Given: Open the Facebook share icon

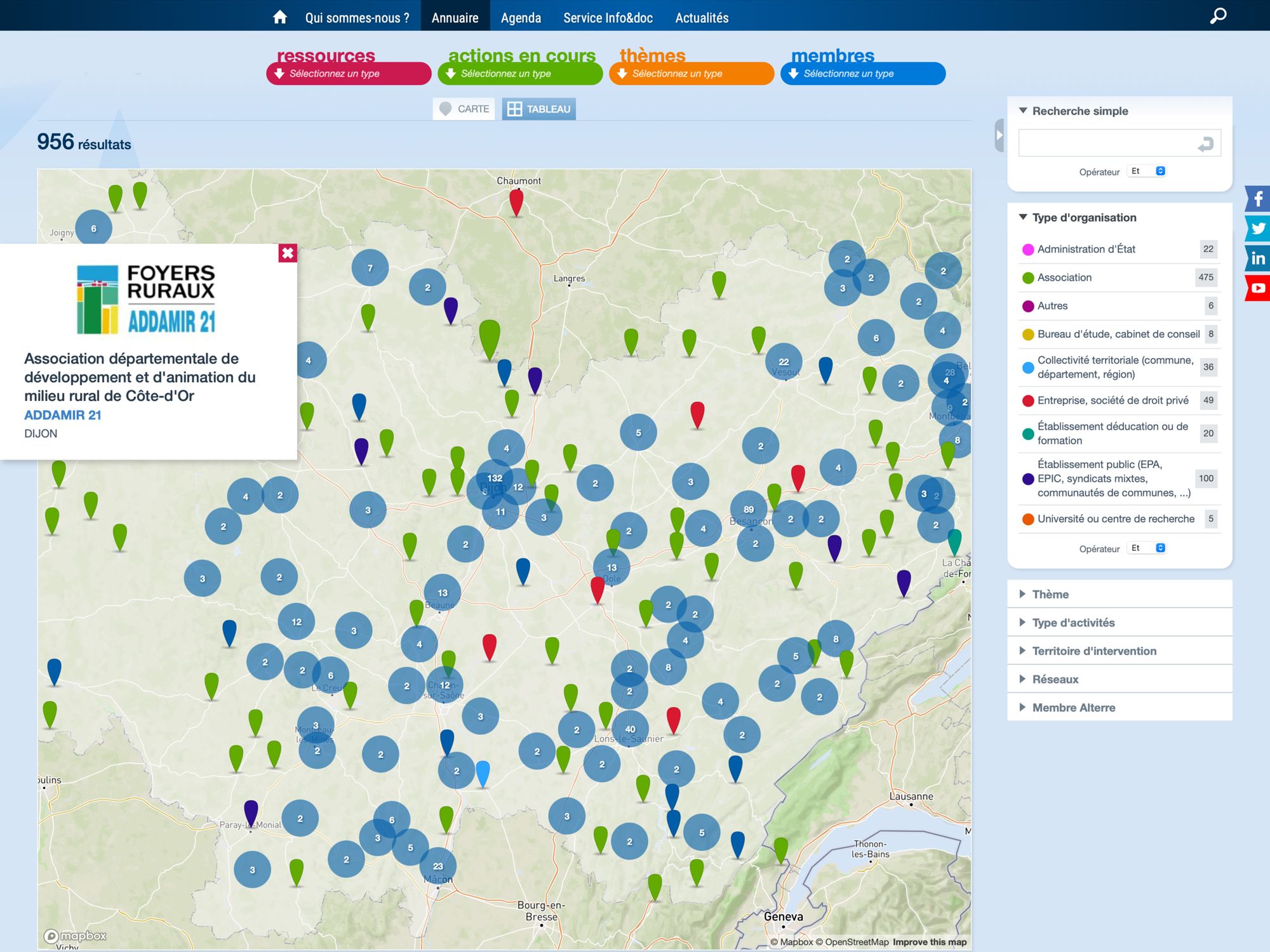Looking at the screenshot, I should pos(1257,199).
